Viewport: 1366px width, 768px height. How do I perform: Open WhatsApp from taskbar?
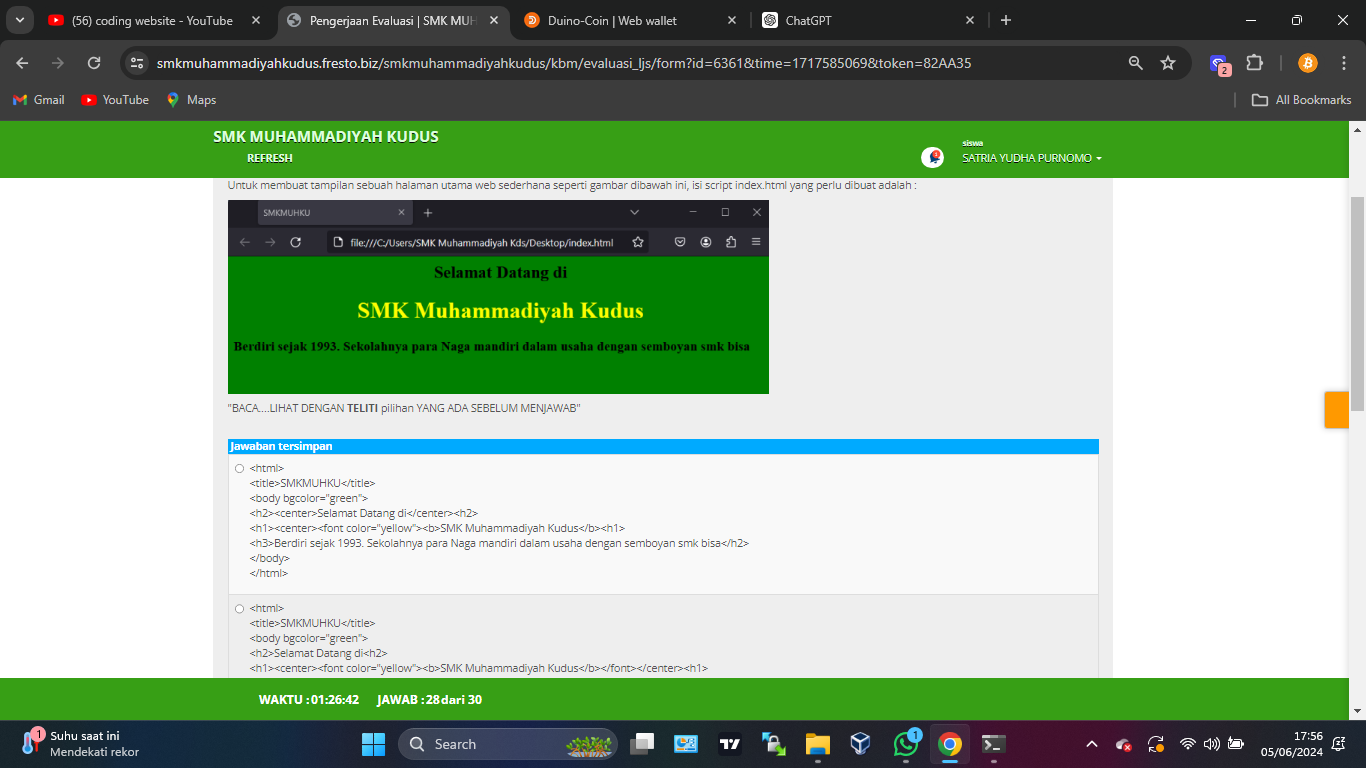coord(906,744)
